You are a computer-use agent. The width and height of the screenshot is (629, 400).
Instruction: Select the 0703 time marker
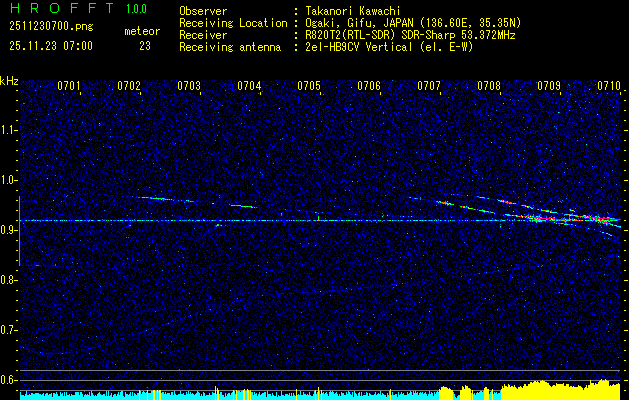point(189,87)
